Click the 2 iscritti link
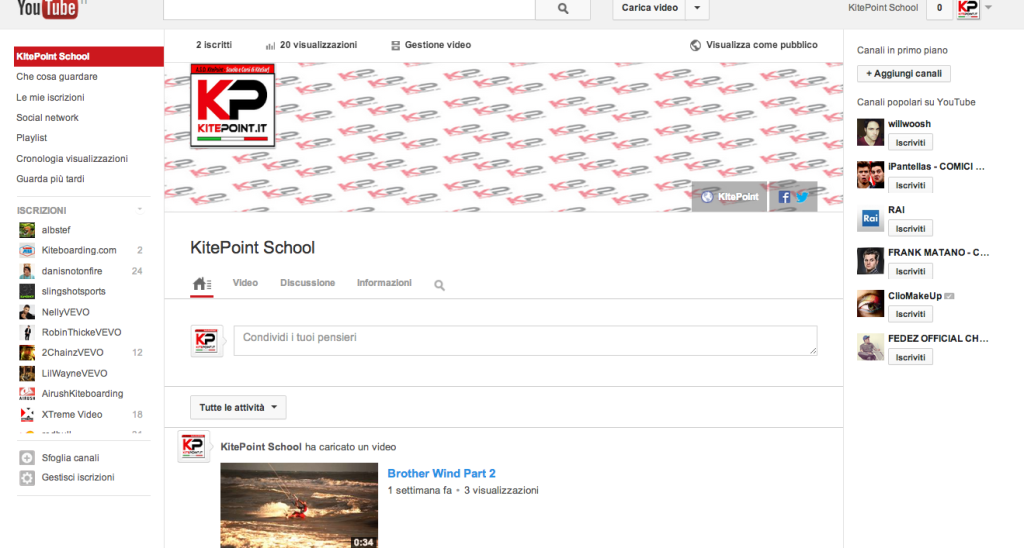This screenshot has height=548, width=1024. pos(214,45)
